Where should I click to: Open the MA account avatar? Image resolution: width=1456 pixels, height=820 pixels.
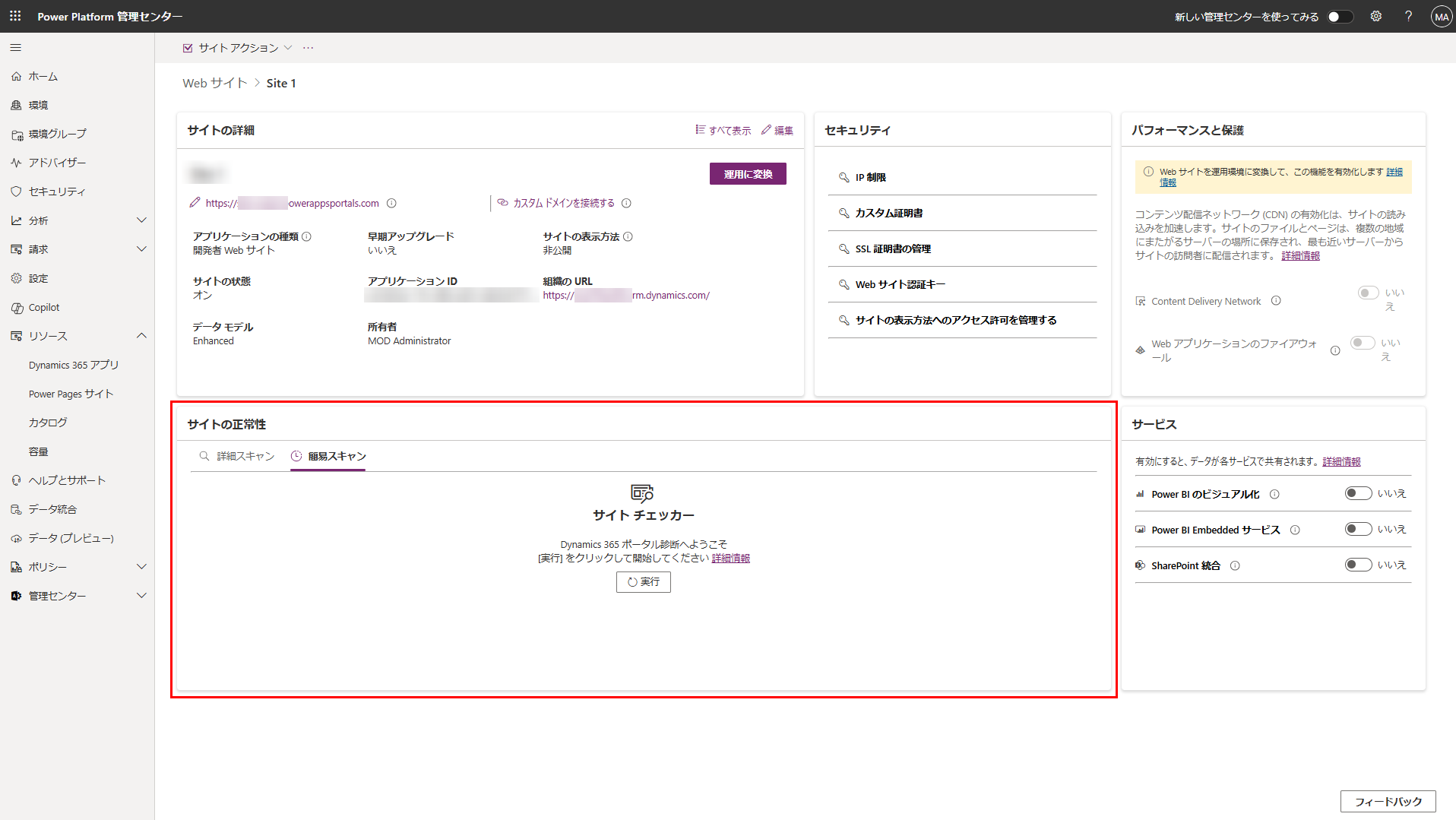tap(1441, 17)
